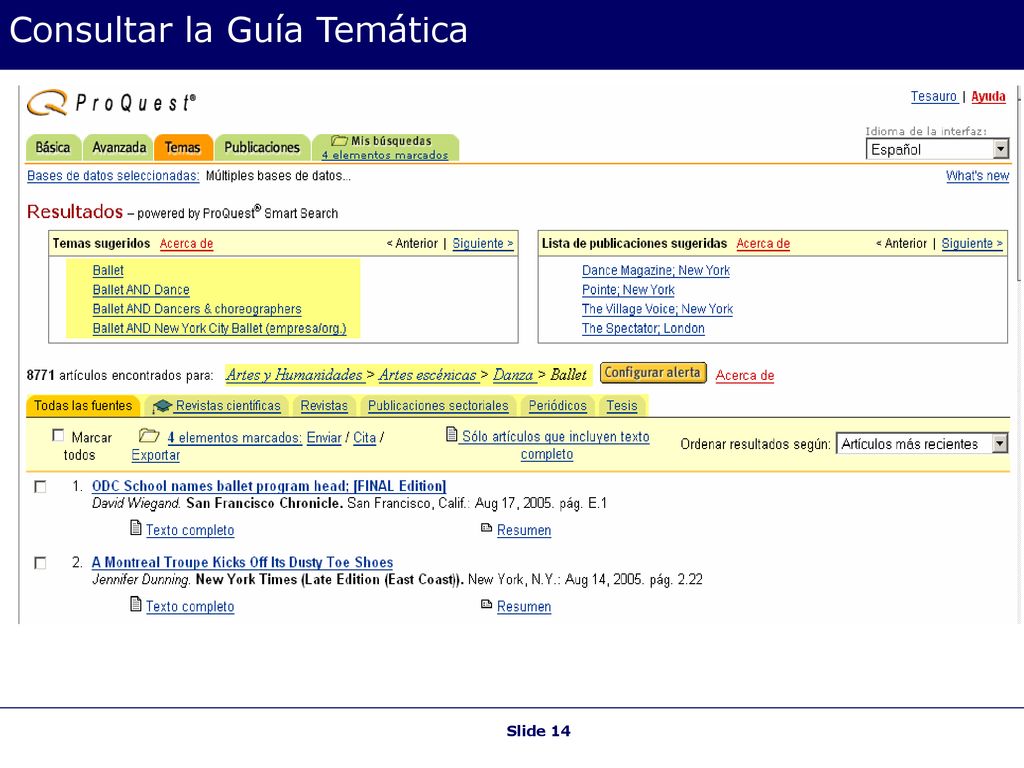
Task: Tick checkbox for result 1 ODC School article
Action: pos(40,487)
